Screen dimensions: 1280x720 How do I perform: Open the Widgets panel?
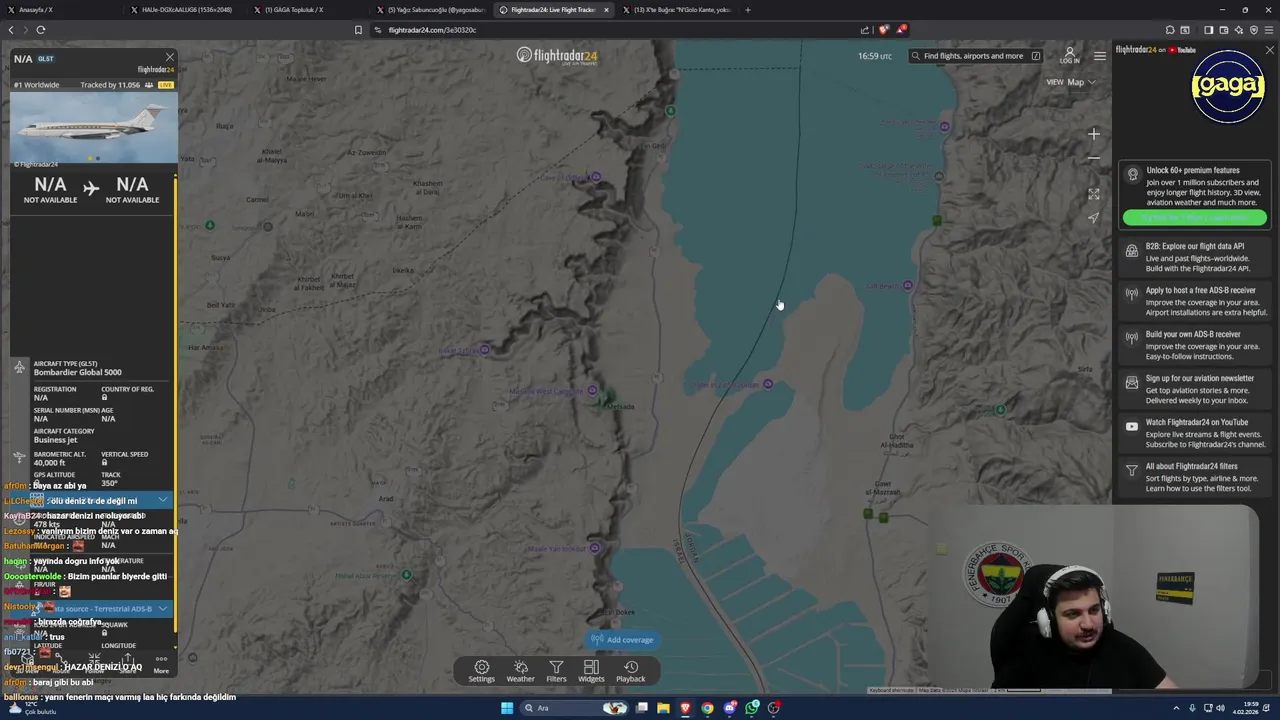(591, 671)
